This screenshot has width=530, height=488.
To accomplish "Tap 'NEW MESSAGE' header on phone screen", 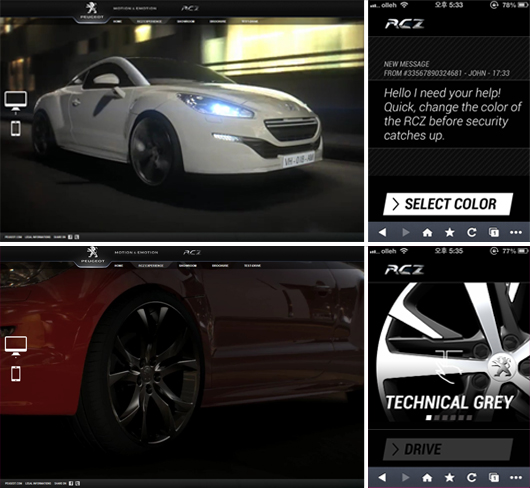I will (406, 64).
